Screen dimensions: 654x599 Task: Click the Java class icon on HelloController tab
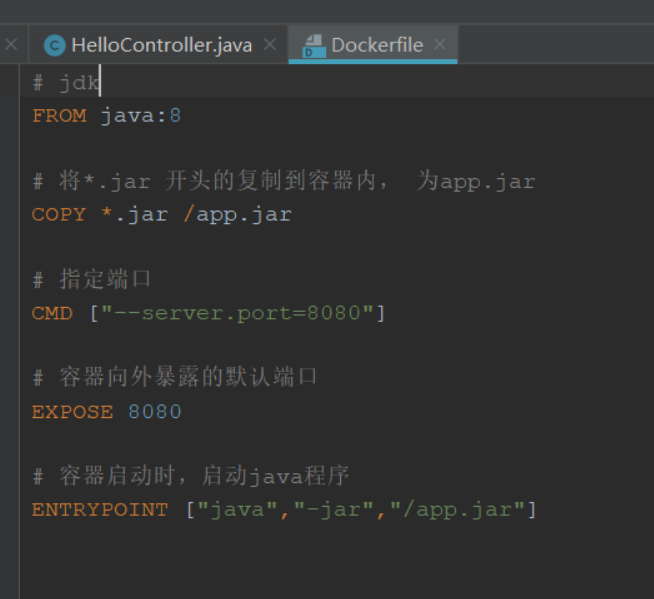(55, 45)
